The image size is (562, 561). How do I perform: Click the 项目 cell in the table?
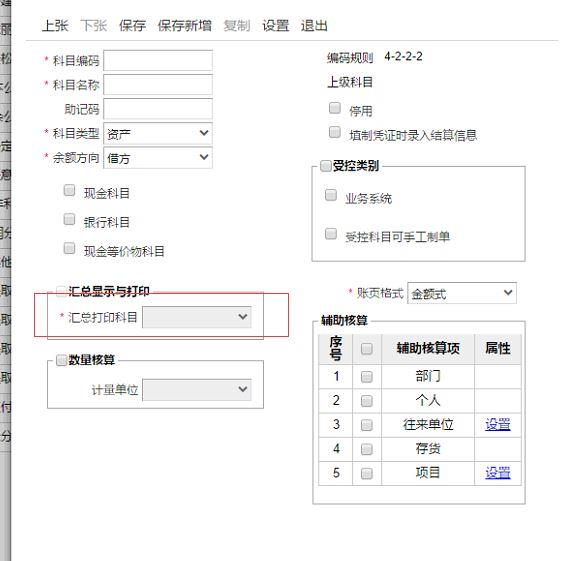coord(428,473)
